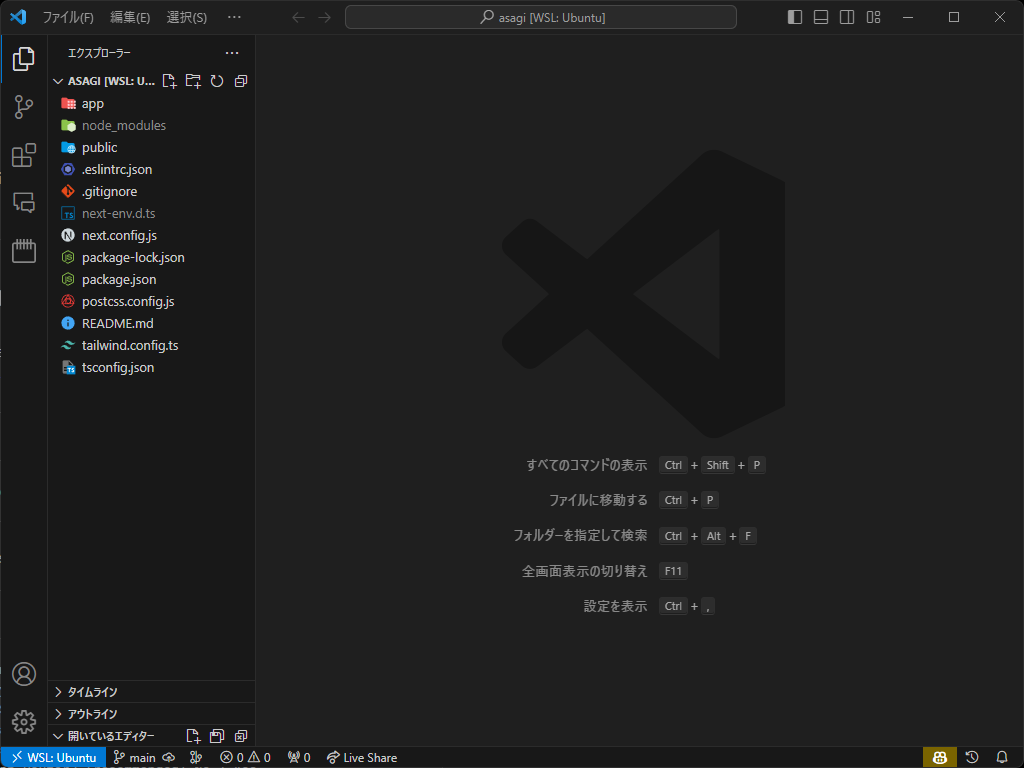The height and width of the screenshot is (768, 1024).
Task: Open the notifications bell
Action: 1002,758
